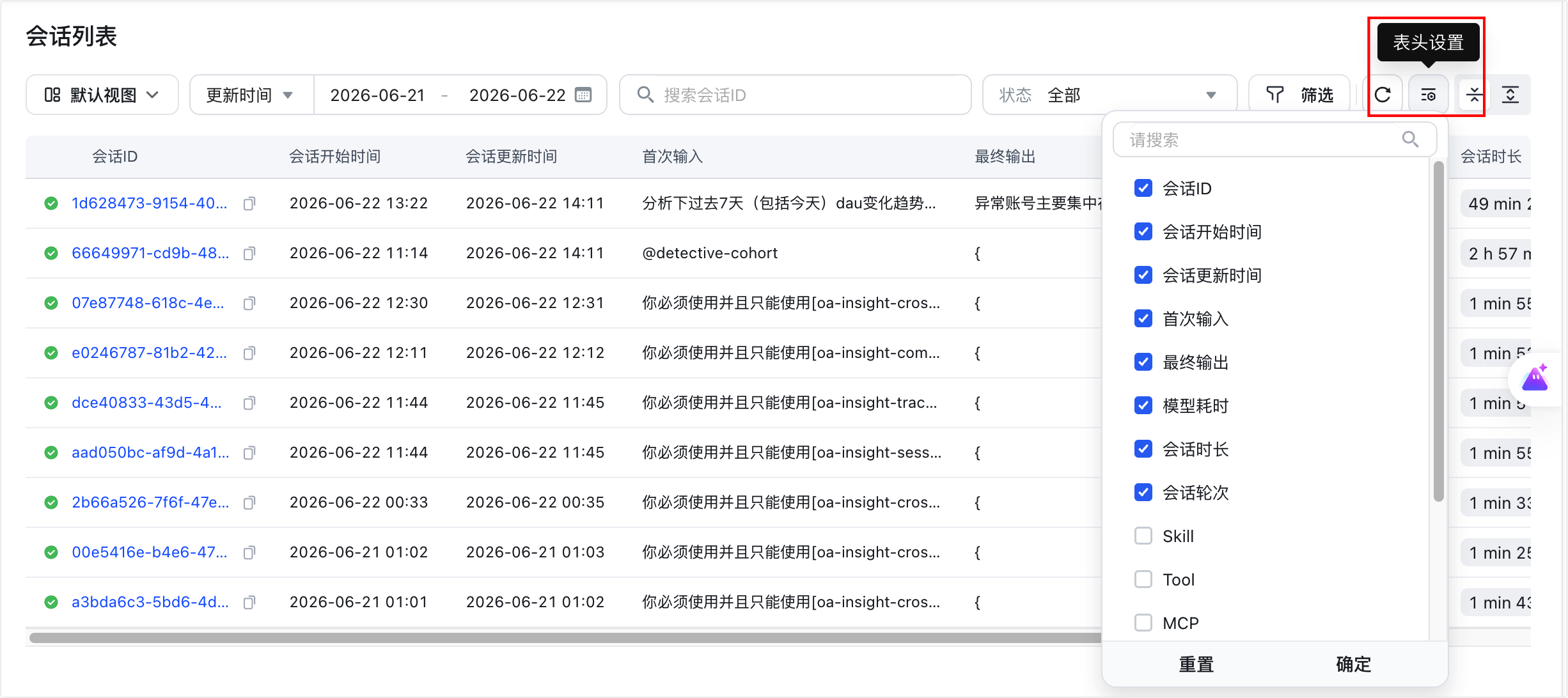Copy session ID a3bda6c3-5bd6-4d...
The width and height of the screenshot is (1568, 698).
point(249,602)
